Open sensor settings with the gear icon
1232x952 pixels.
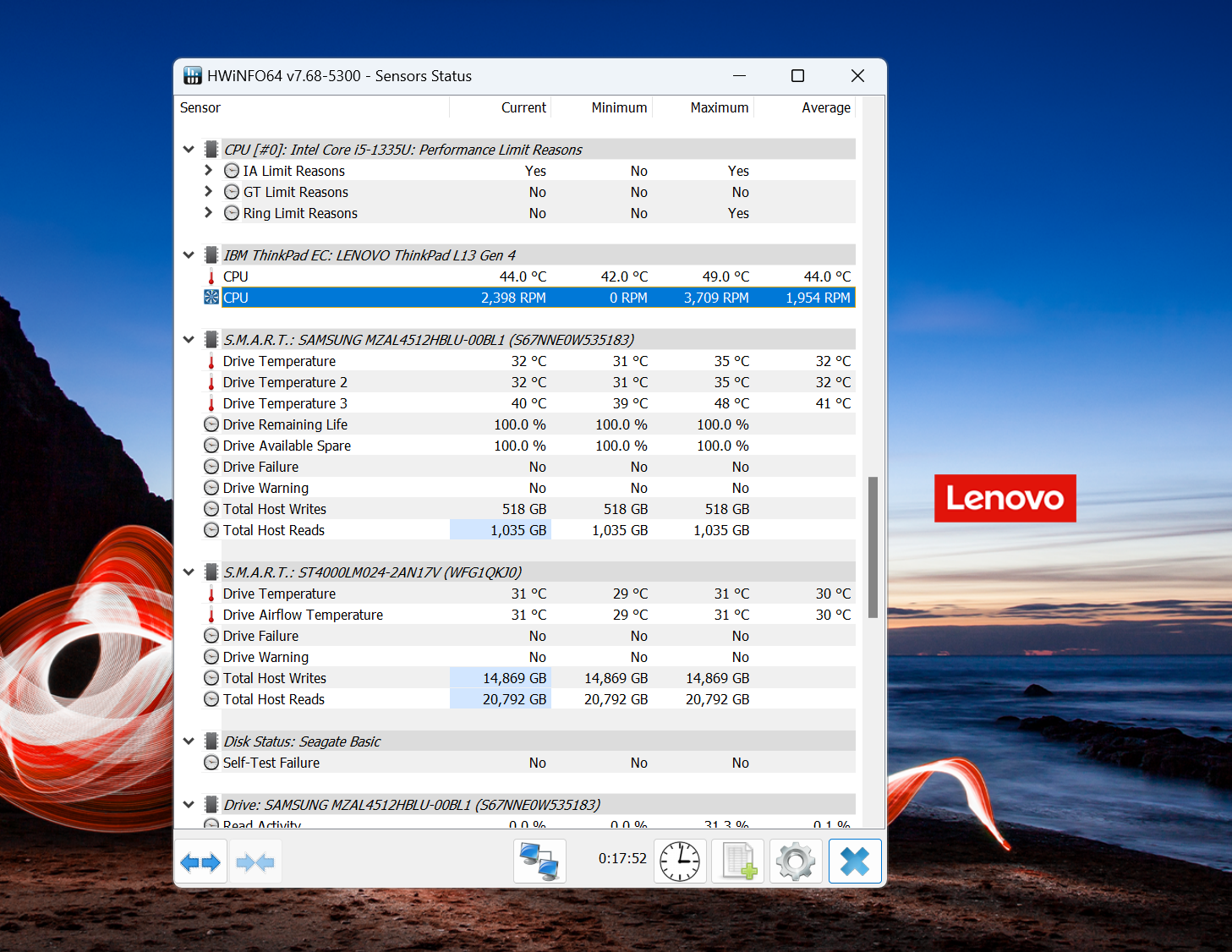[x=794, y=861]
